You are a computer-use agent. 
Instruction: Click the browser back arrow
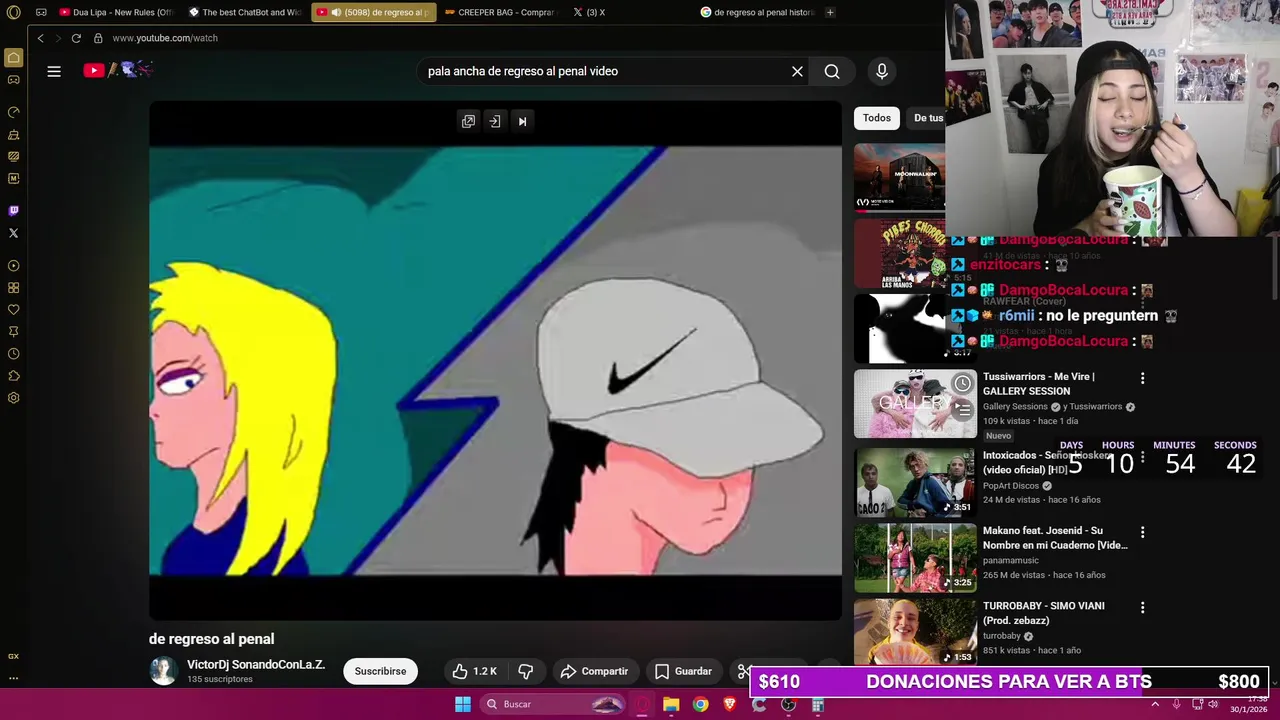pyautogui.click(x=40, y=38)
